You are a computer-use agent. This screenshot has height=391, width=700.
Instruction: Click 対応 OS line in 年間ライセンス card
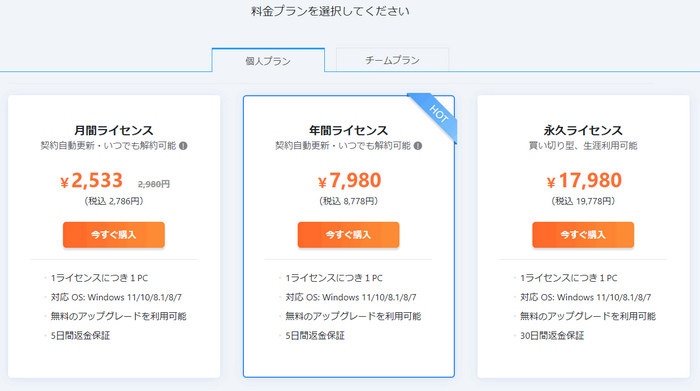[351, 297]
